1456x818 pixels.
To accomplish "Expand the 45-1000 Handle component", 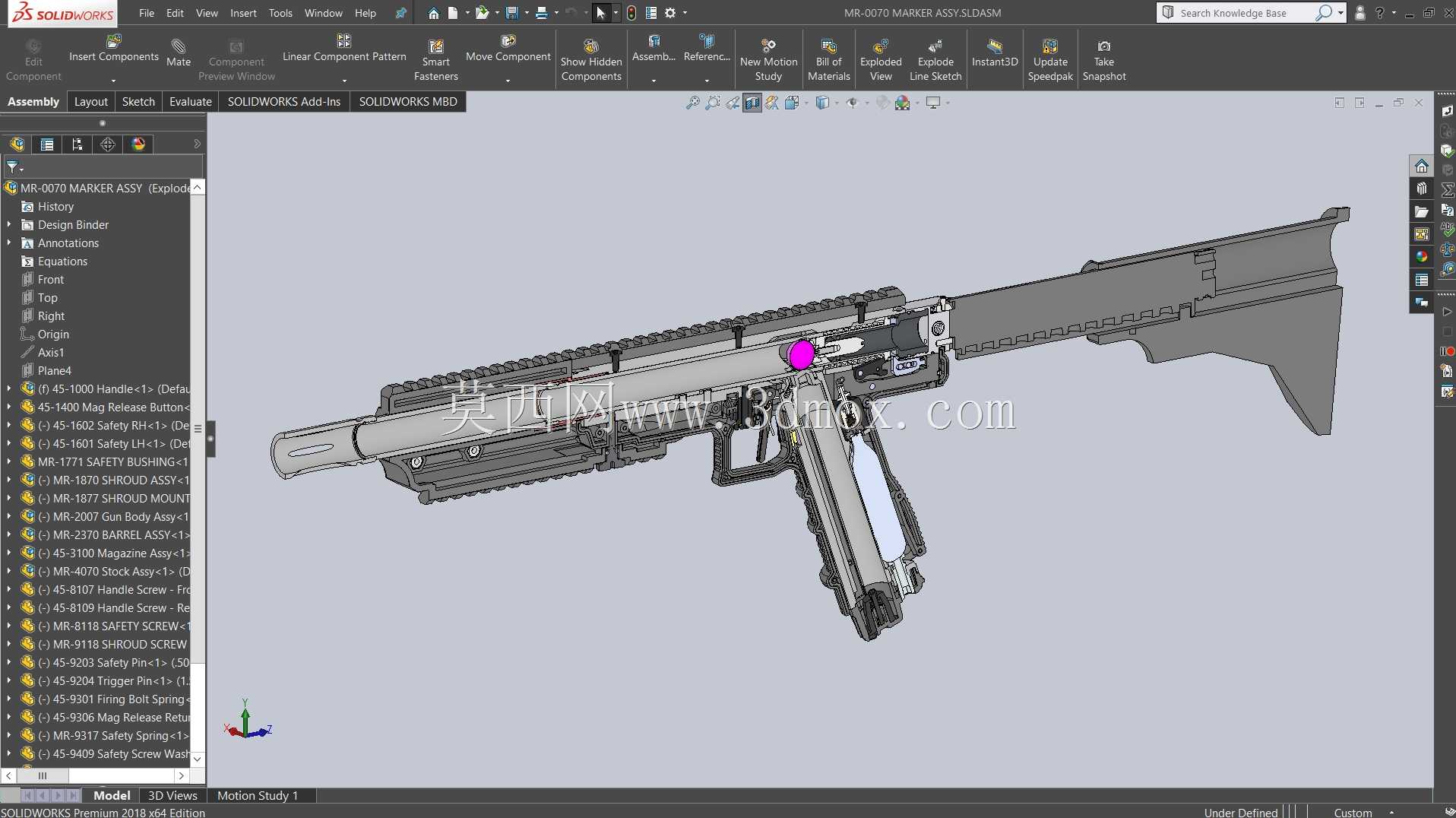I will click(9, 389).
